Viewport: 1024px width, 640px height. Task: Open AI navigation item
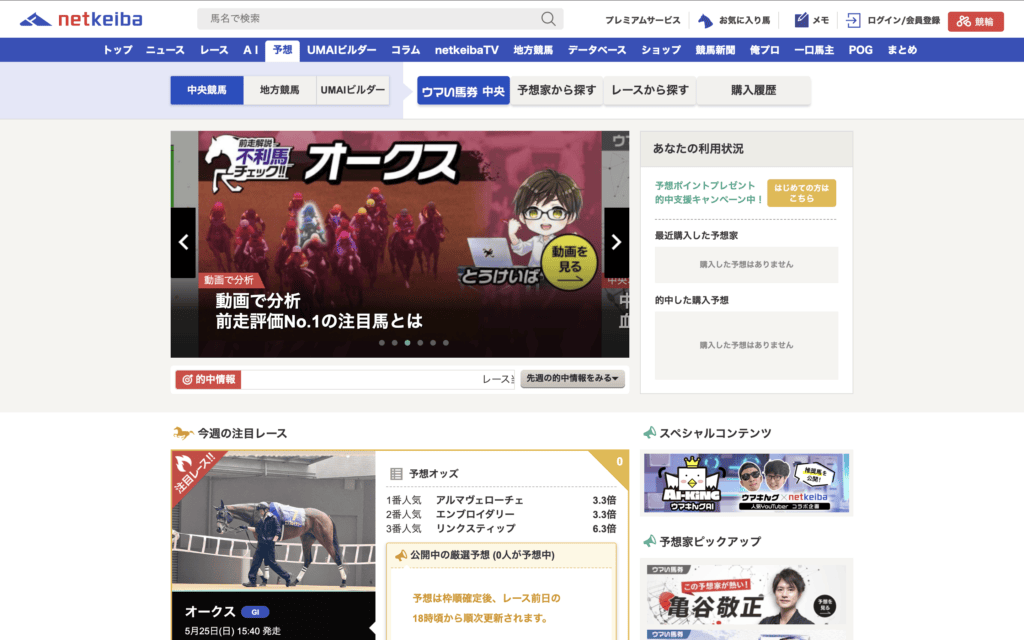tap(251, 50)
